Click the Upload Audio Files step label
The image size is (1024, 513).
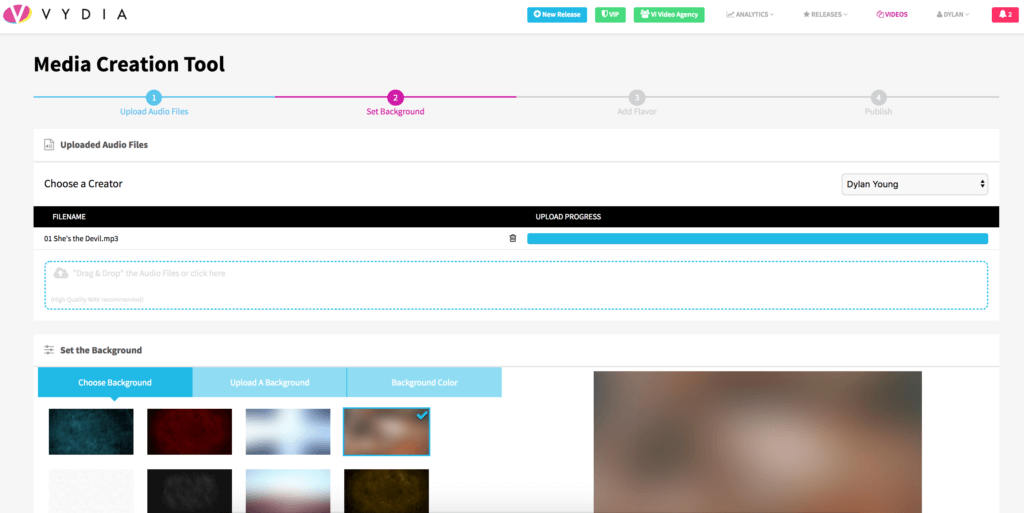[x=154, y=112]
